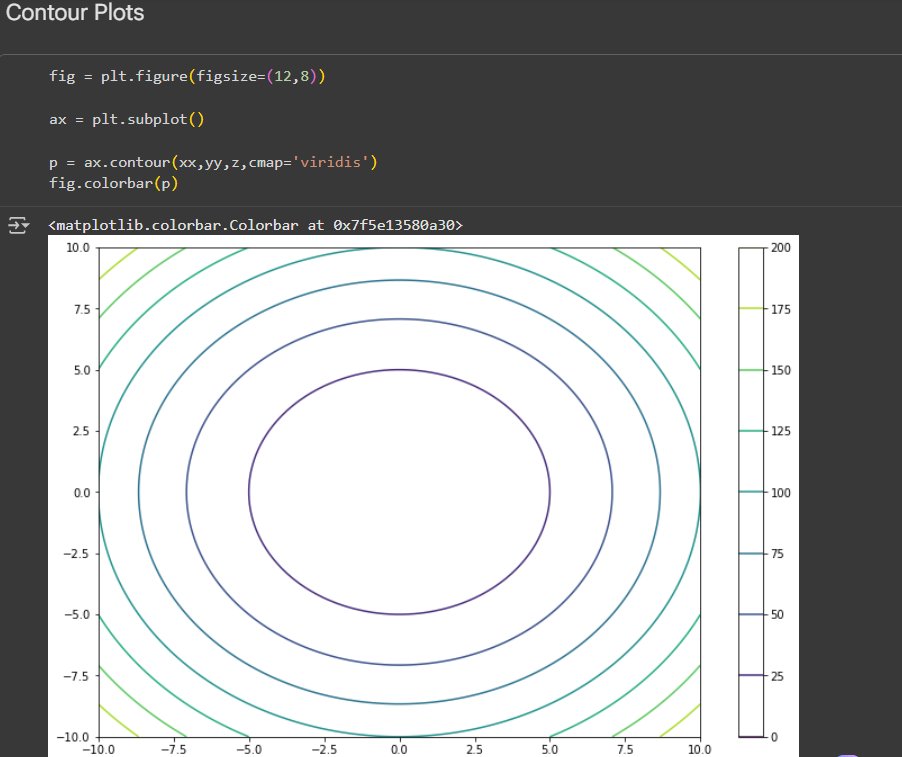This screenshot has height=757, width=902.
Task: Click the matplotlib.colorbar.Colorbar output text
Action: (255, 225)
